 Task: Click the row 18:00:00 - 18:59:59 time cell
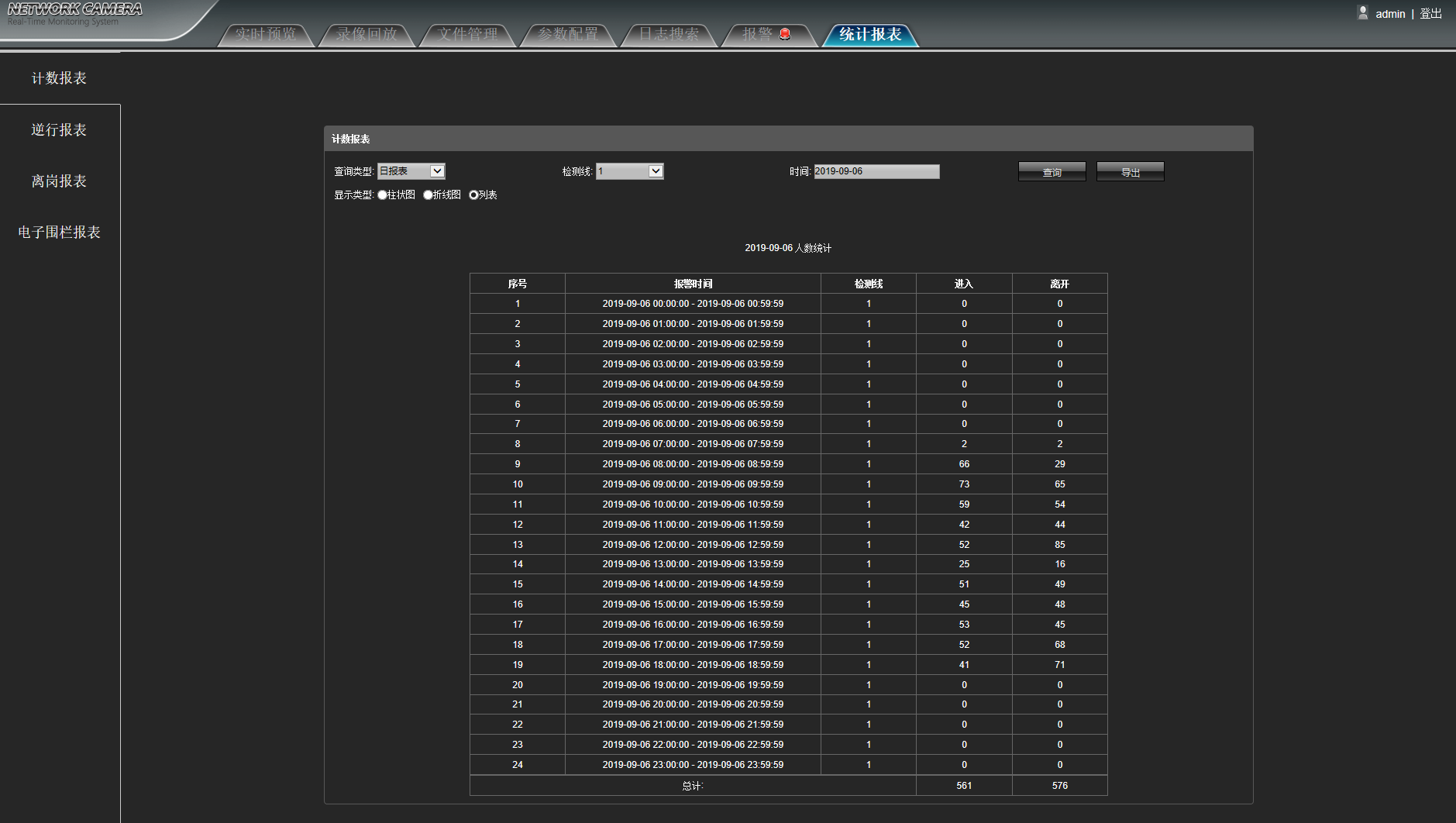(693, 665)
